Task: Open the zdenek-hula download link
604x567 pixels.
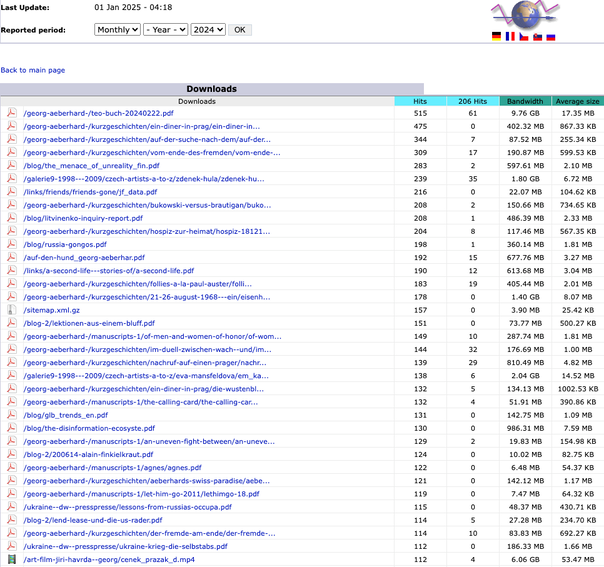Action: (x=144, y=179)
